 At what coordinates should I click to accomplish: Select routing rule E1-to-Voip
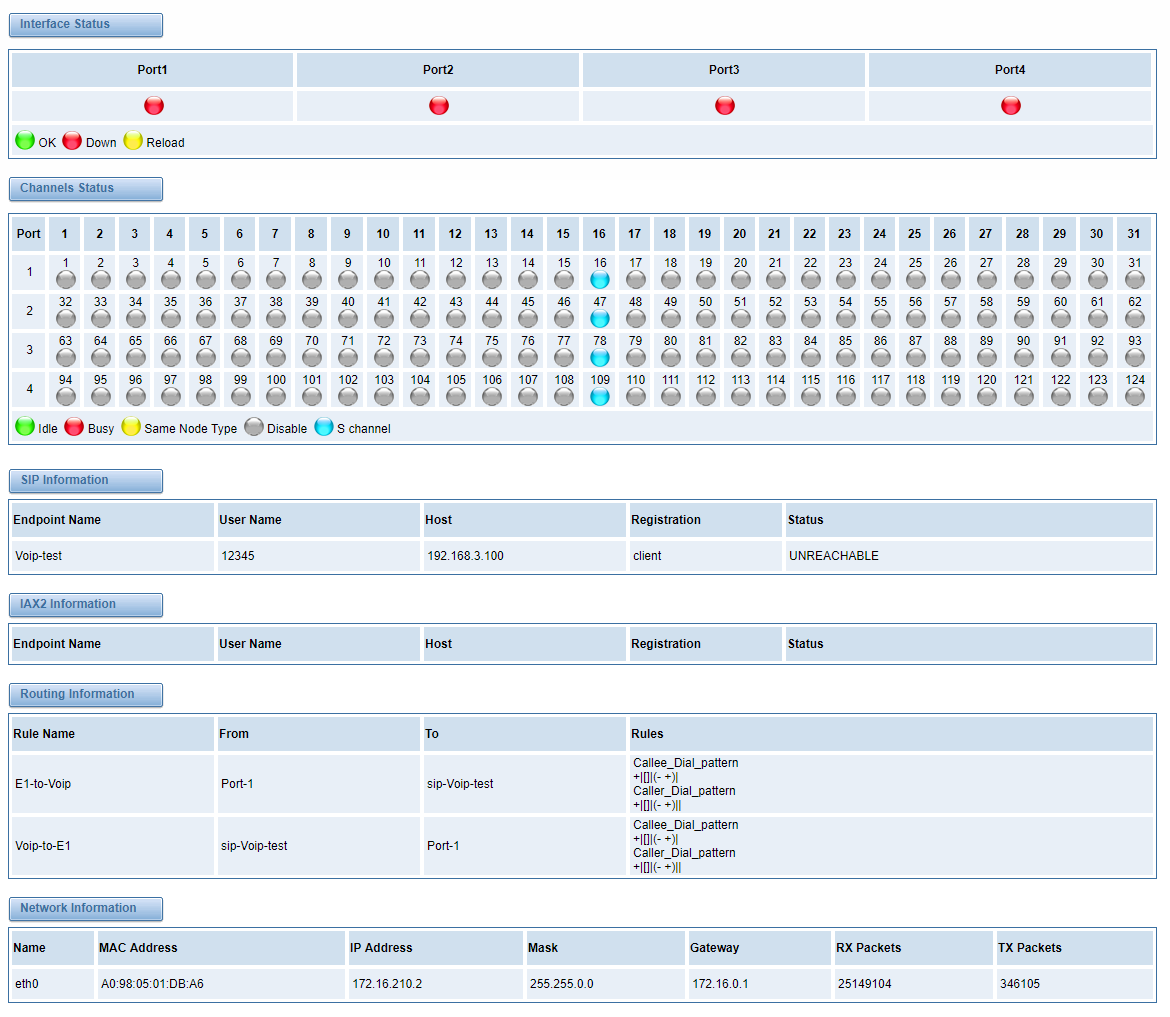[43, 783]
